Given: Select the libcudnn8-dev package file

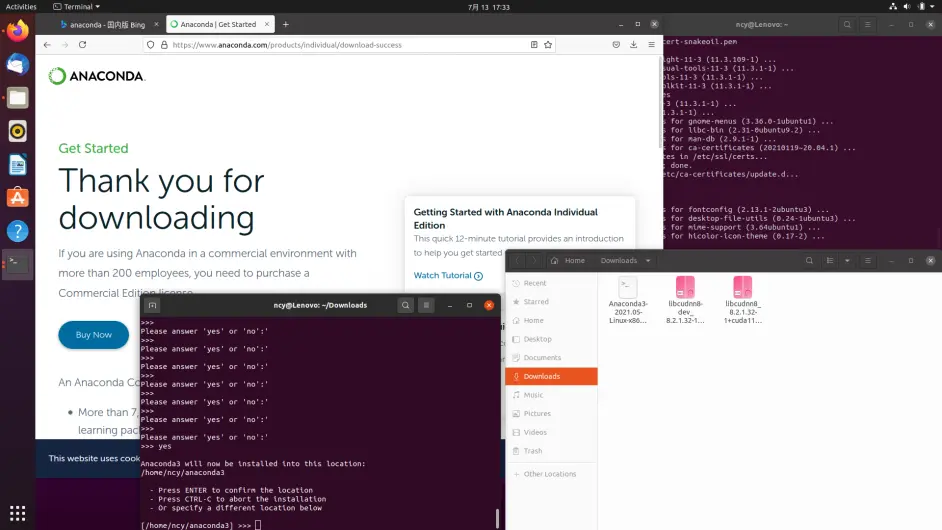Looking at the screenshot, I should click(685, 300).
